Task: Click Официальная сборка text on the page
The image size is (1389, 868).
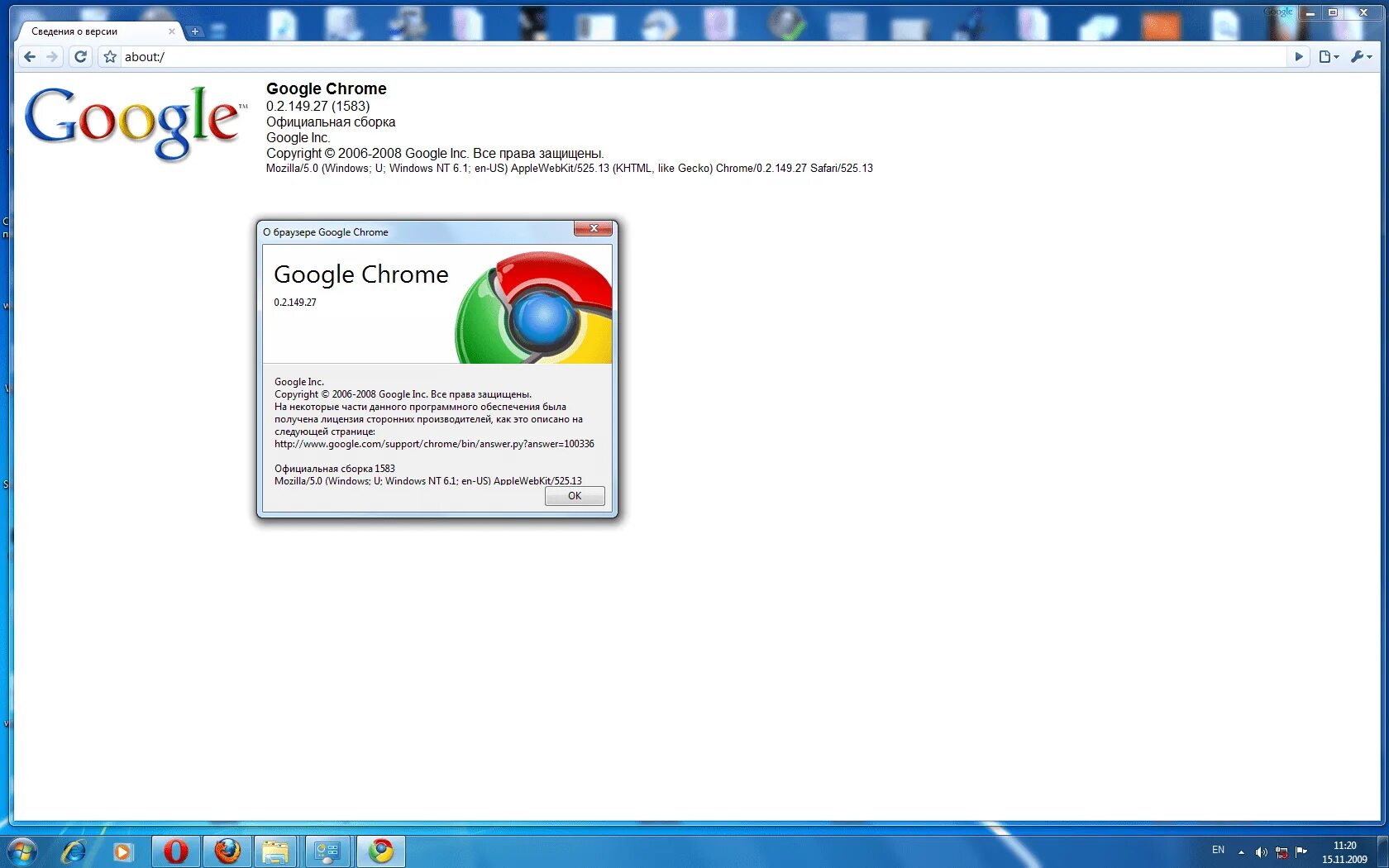Action: click(331, 122)
